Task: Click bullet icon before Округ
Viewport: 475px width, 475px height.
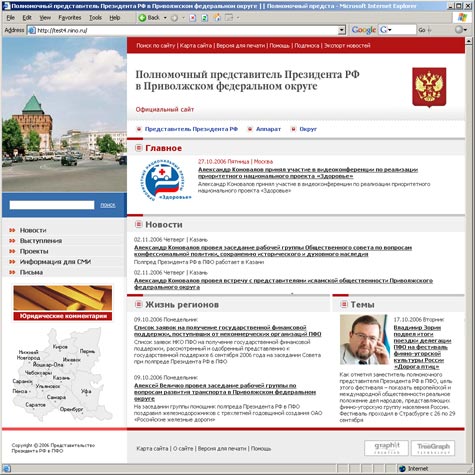Action: pos(293,129)
